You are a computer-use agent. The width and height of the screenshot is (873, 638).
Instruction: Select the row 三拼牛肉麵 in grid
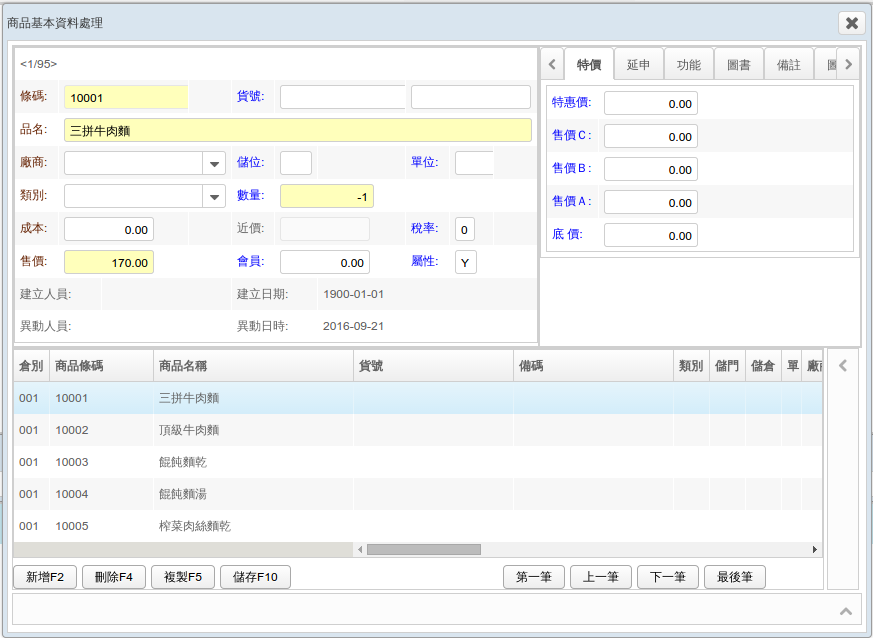pos(418,398)
